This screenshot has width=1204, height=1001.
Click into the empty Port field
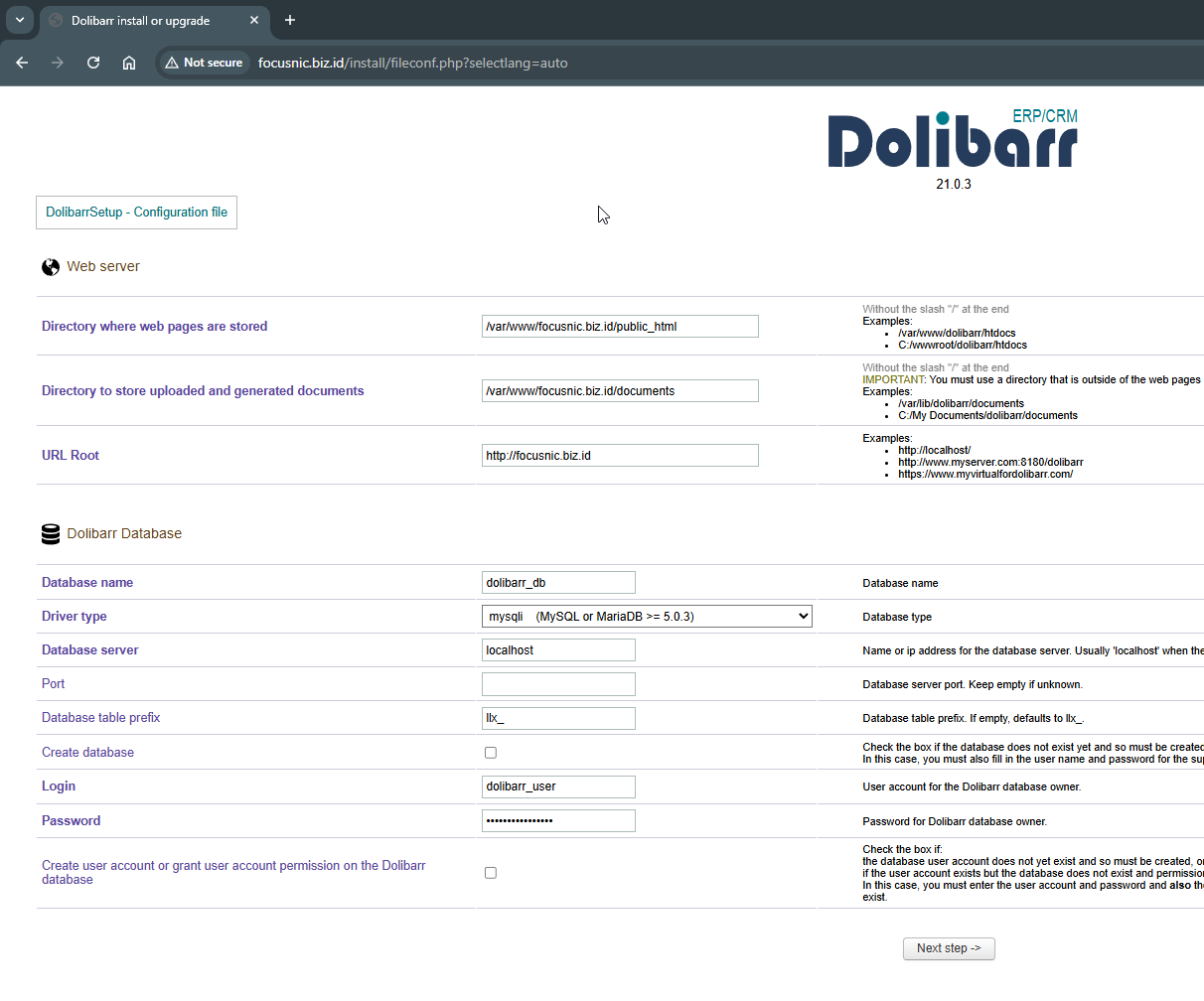(x=558, y=684)
